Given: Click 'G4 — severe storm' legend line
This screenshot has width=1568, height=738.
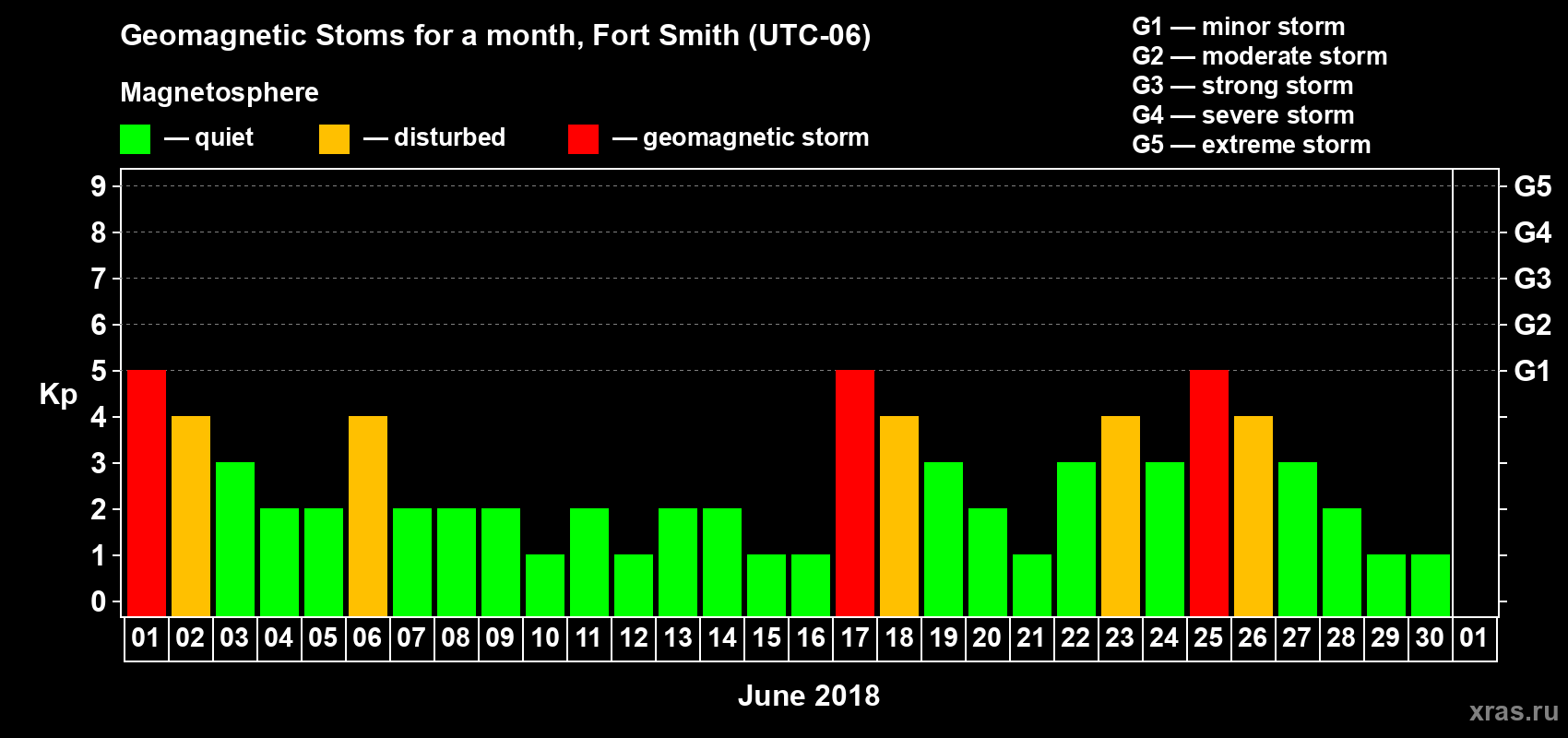Looking at the screenshot, I should (1243, 115).
